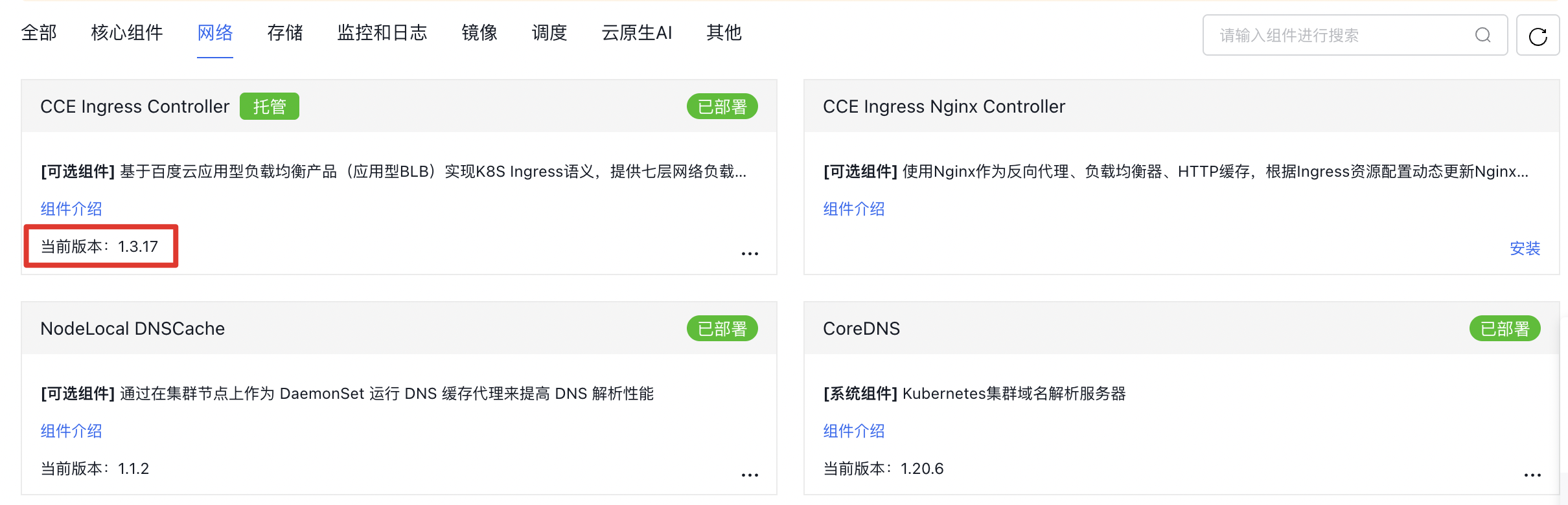Open 组件介绍 link for CCE Ingress Controller

(x=71, y=208)
